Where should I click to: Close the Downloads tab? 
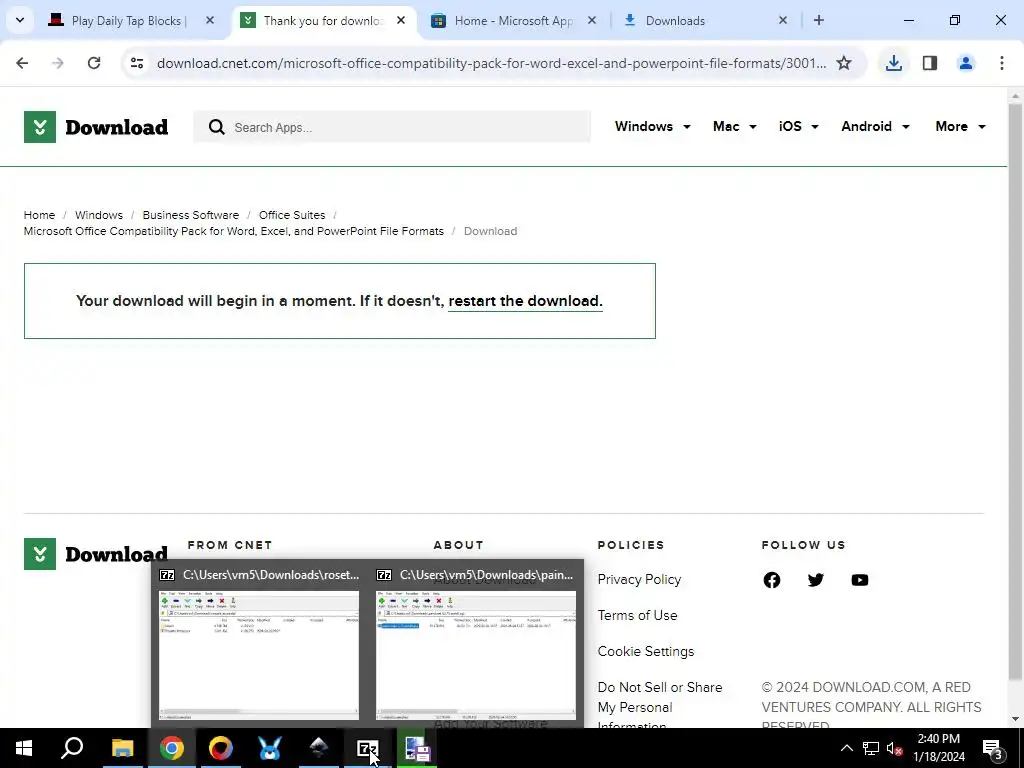[x=783, y=20]
